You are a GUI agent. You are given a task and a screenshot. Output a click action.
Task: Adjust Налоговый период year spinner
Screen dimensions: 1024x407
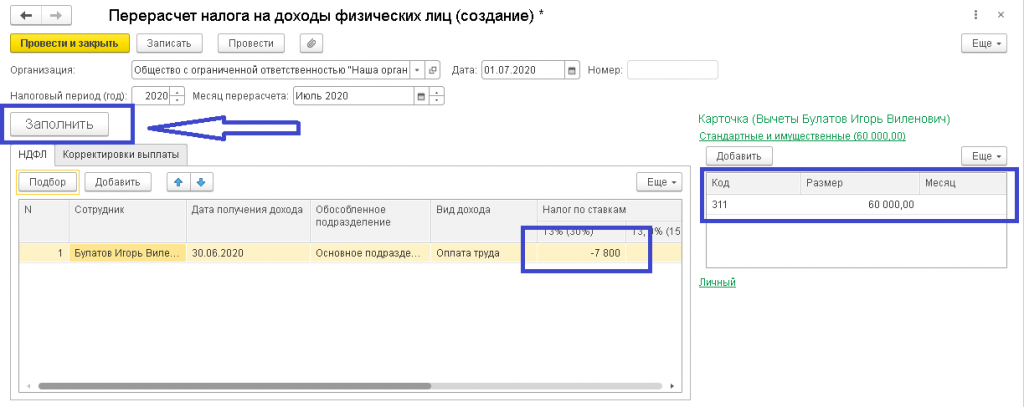coord(178,96)
